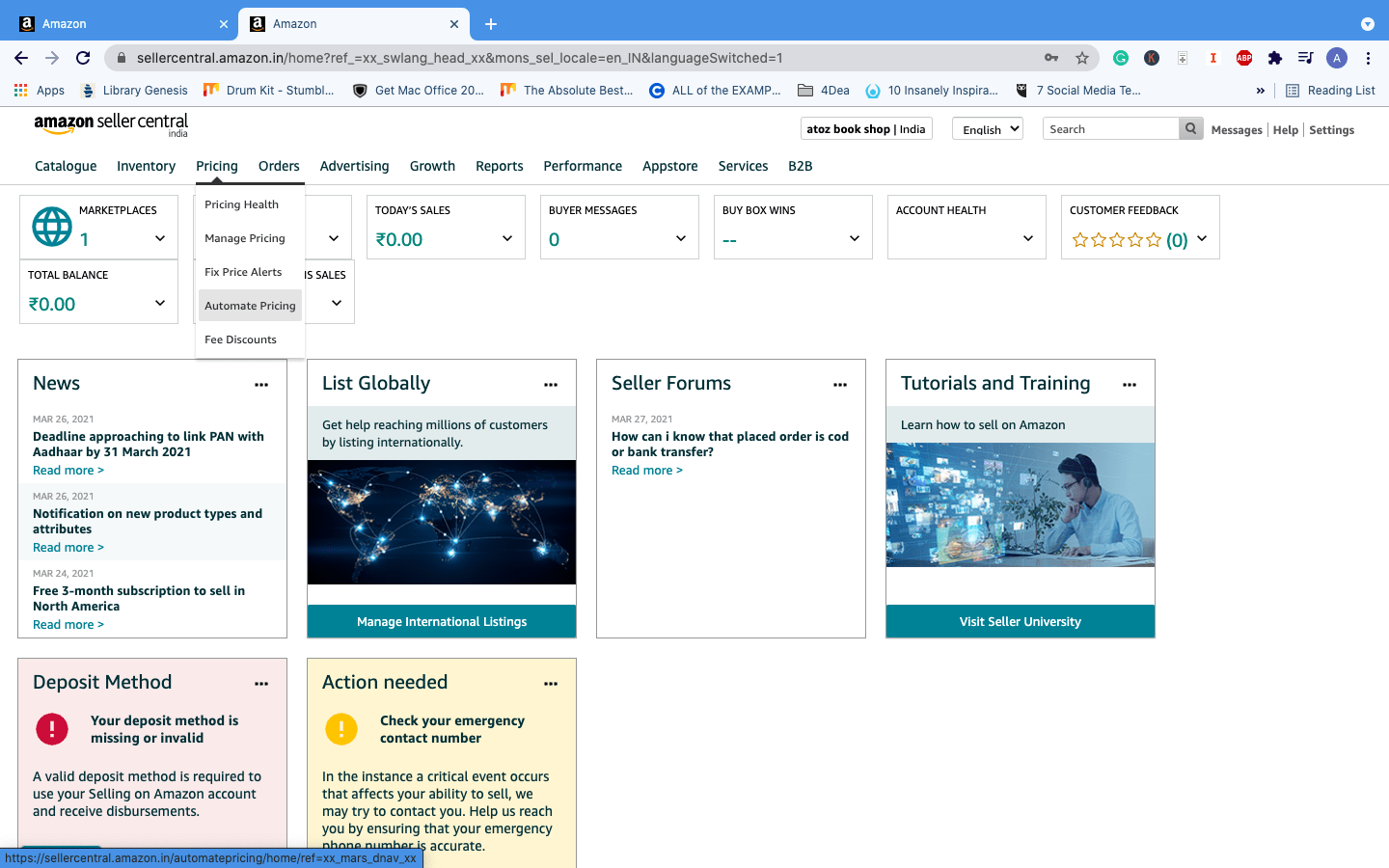1389x868 pixels.
Task: Click the browser reload page icon
Action: coord(83,58)
